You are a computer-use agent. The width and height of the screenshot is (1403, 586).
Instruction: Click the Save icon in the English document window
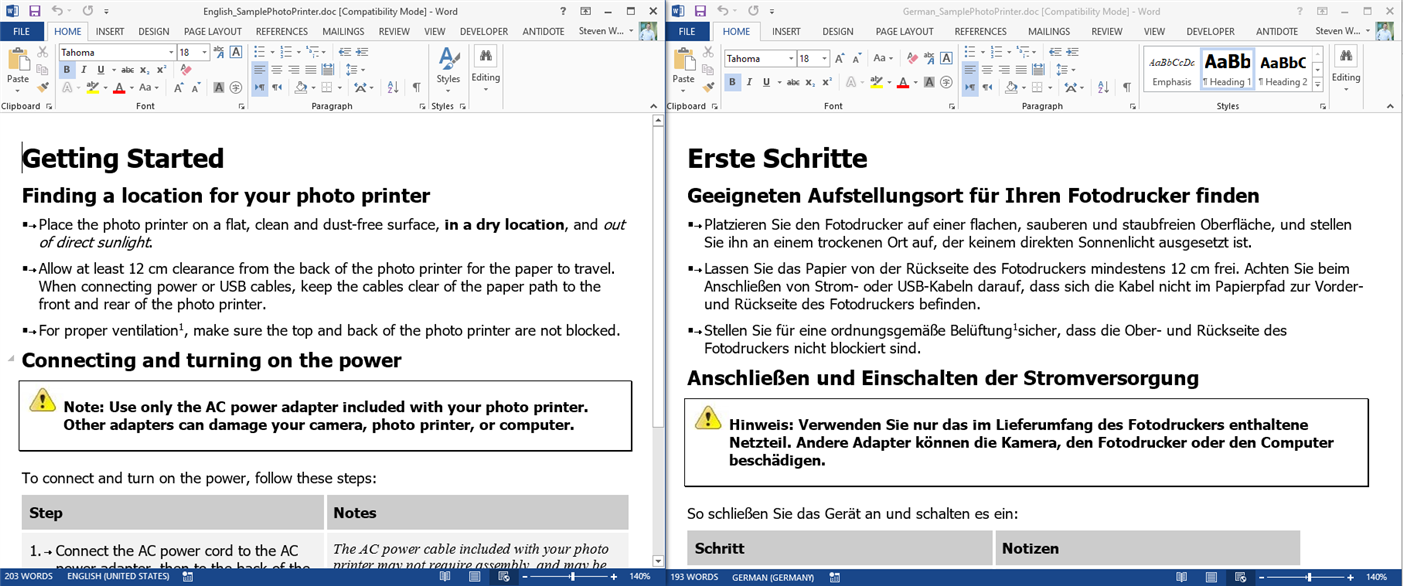coord(34,11)
